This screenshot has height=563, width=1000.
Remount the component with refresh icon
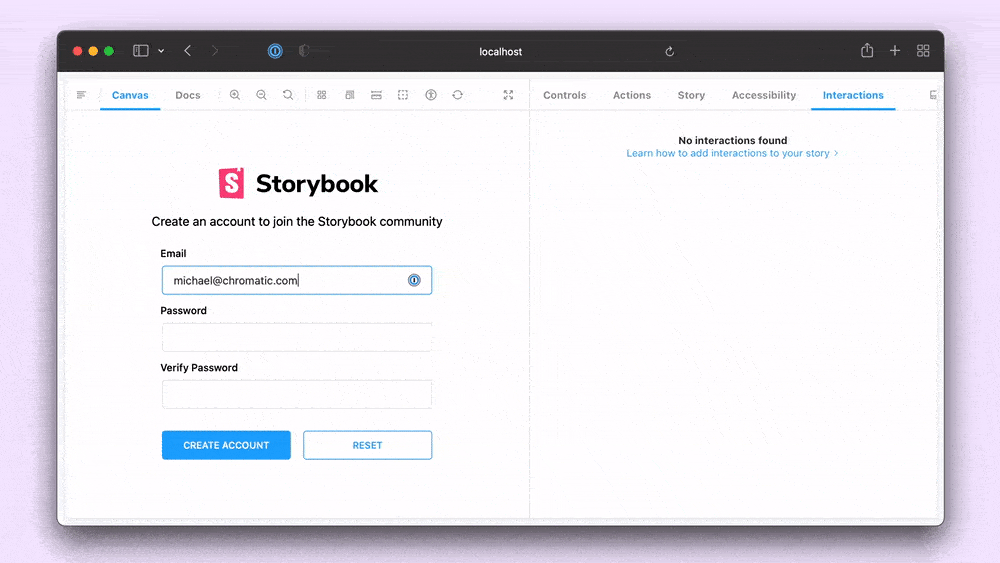click(x=458, y=95)
